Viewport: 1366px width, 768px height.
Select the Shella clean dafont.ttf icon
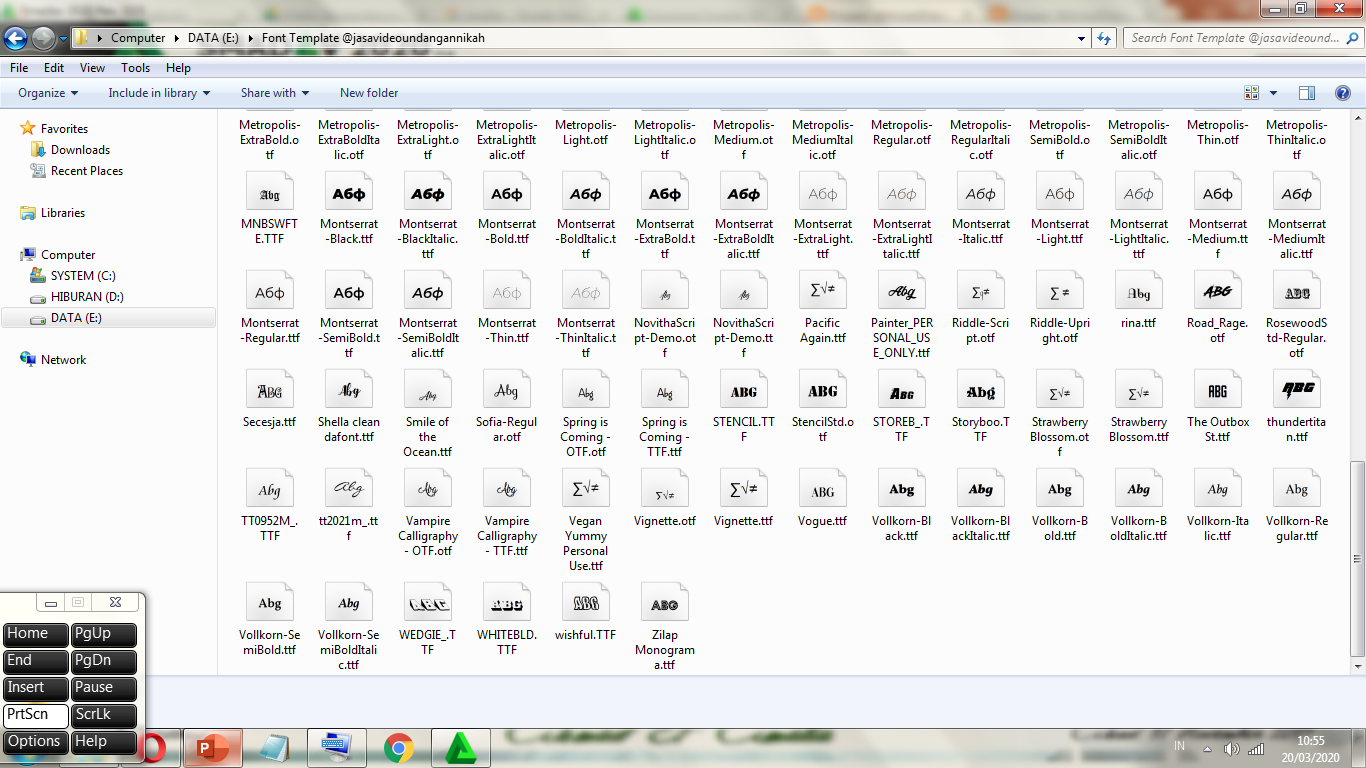click(x=349, y=390)
